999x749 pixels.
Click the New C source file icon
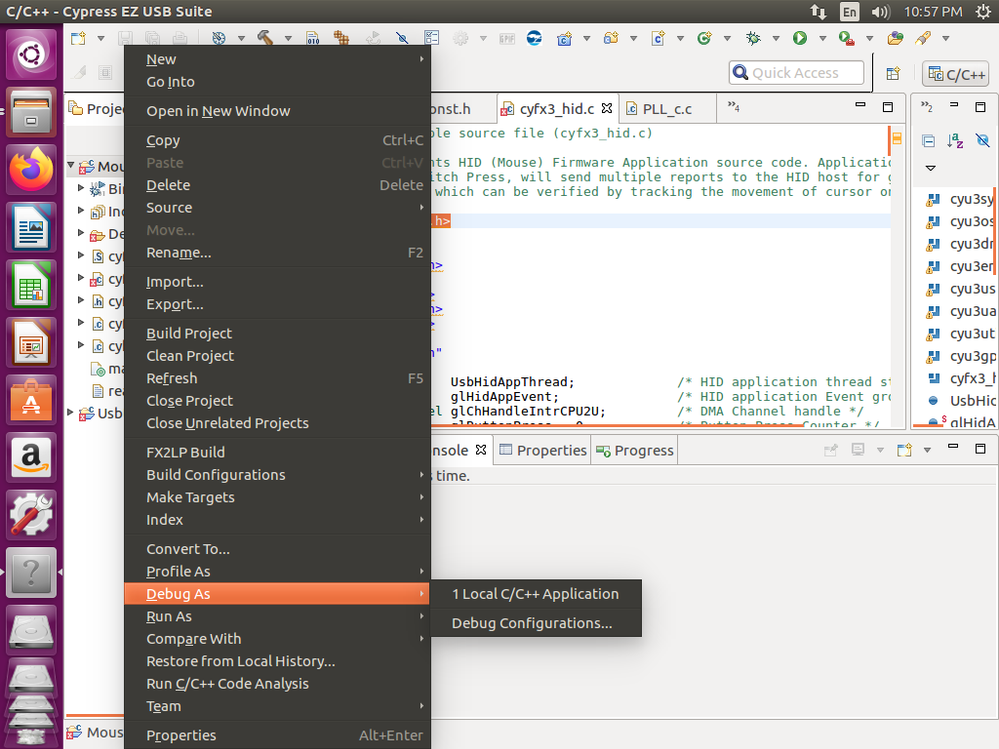pyautogui.click(x=658, y=38)
